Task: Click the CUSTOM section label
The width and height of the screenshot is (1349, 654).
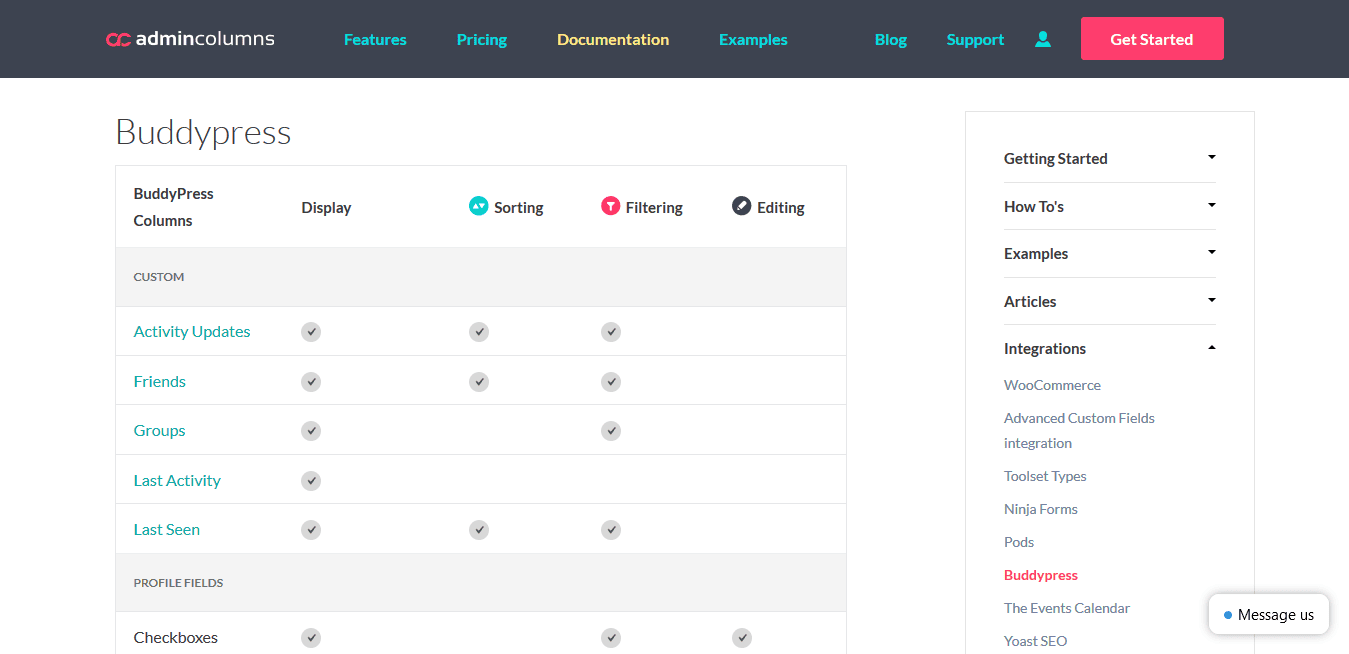Action: click(x=159, y=277)
